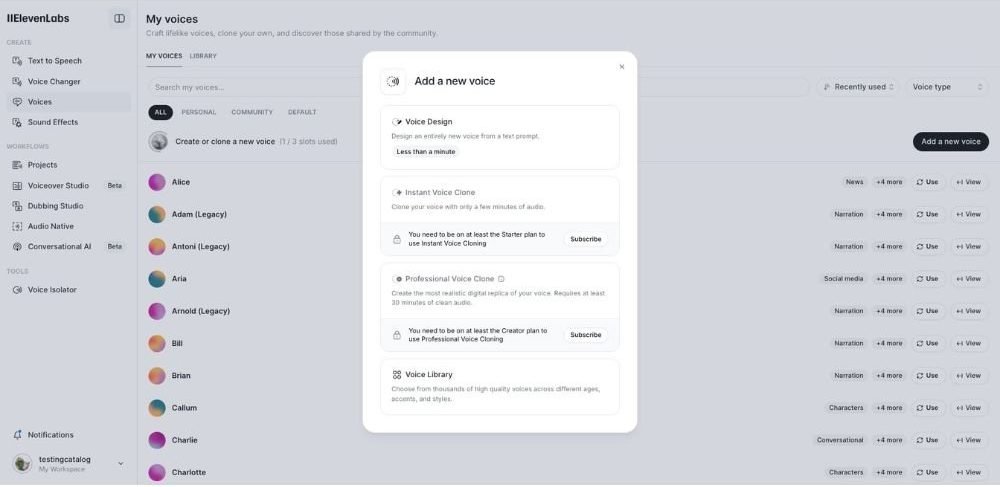The width and height of the screenshot is (1000, 487).
Task: Click the Characters tag for Callum
Action: 846,408
